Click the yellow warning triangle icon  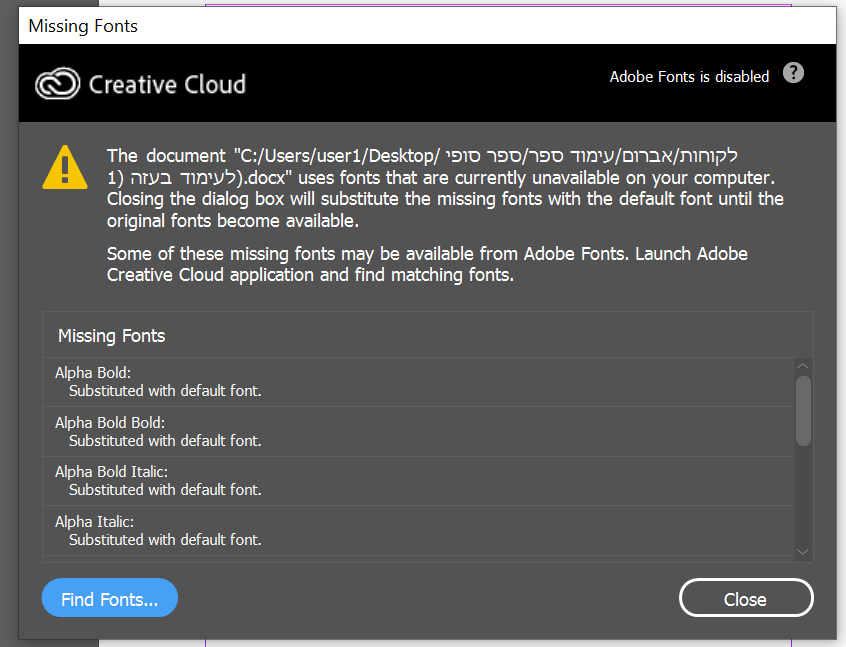coord(65,167)
